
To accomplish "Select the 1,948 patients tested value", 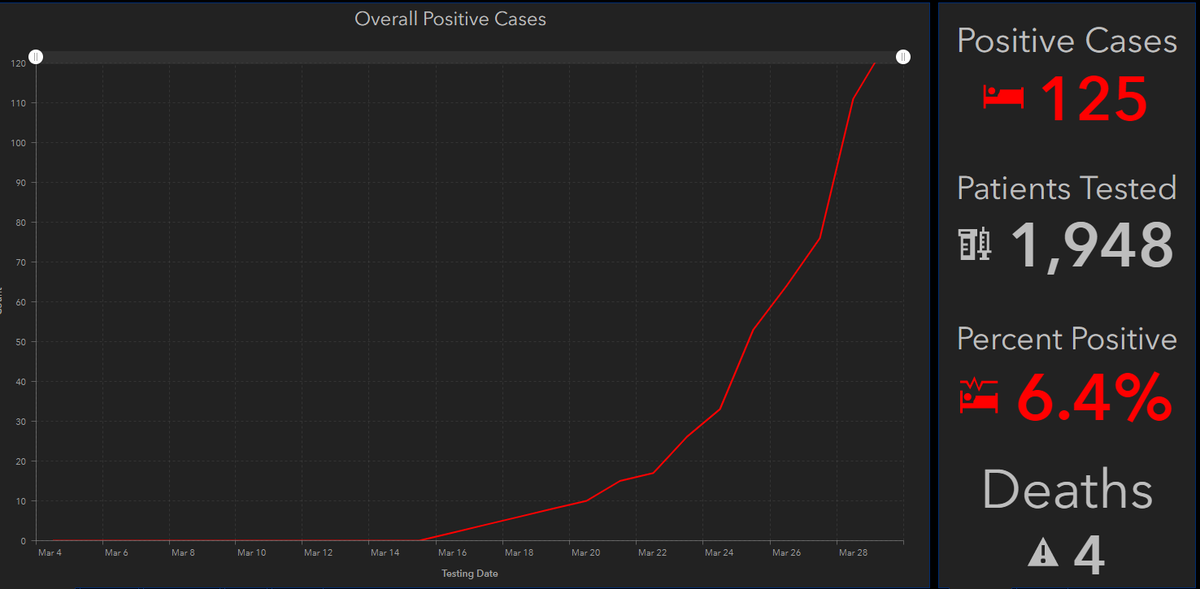I will tap(1091, 245).
